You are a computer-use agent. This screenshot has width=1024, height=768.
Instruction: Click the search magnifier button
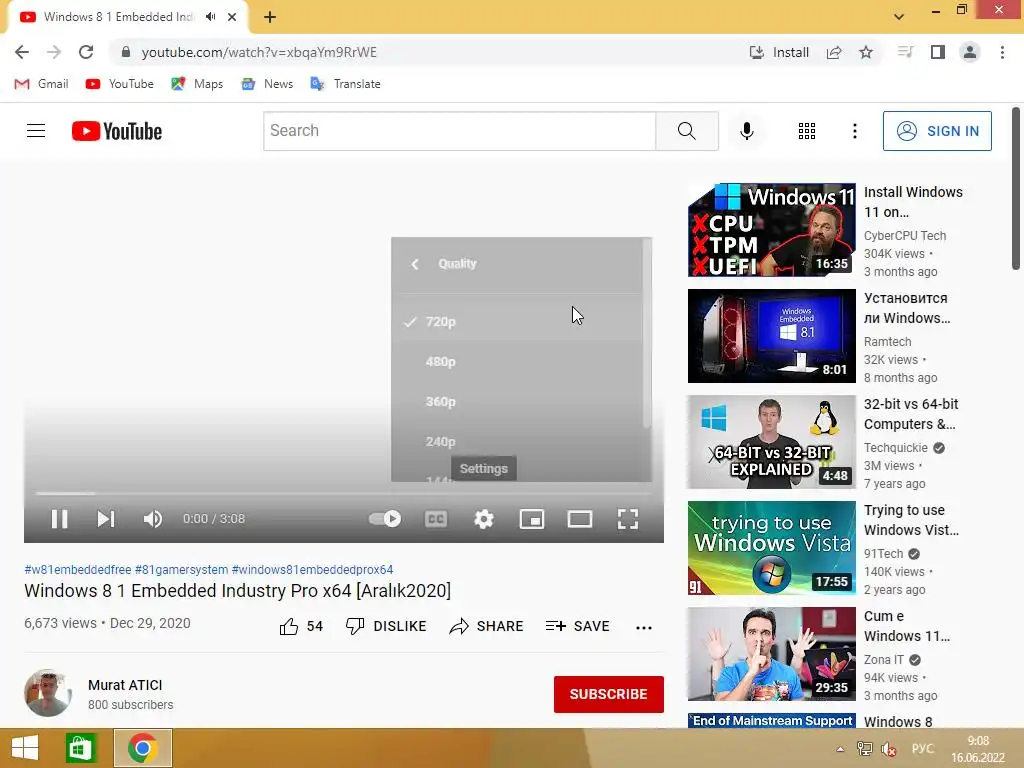click(687, 131)
